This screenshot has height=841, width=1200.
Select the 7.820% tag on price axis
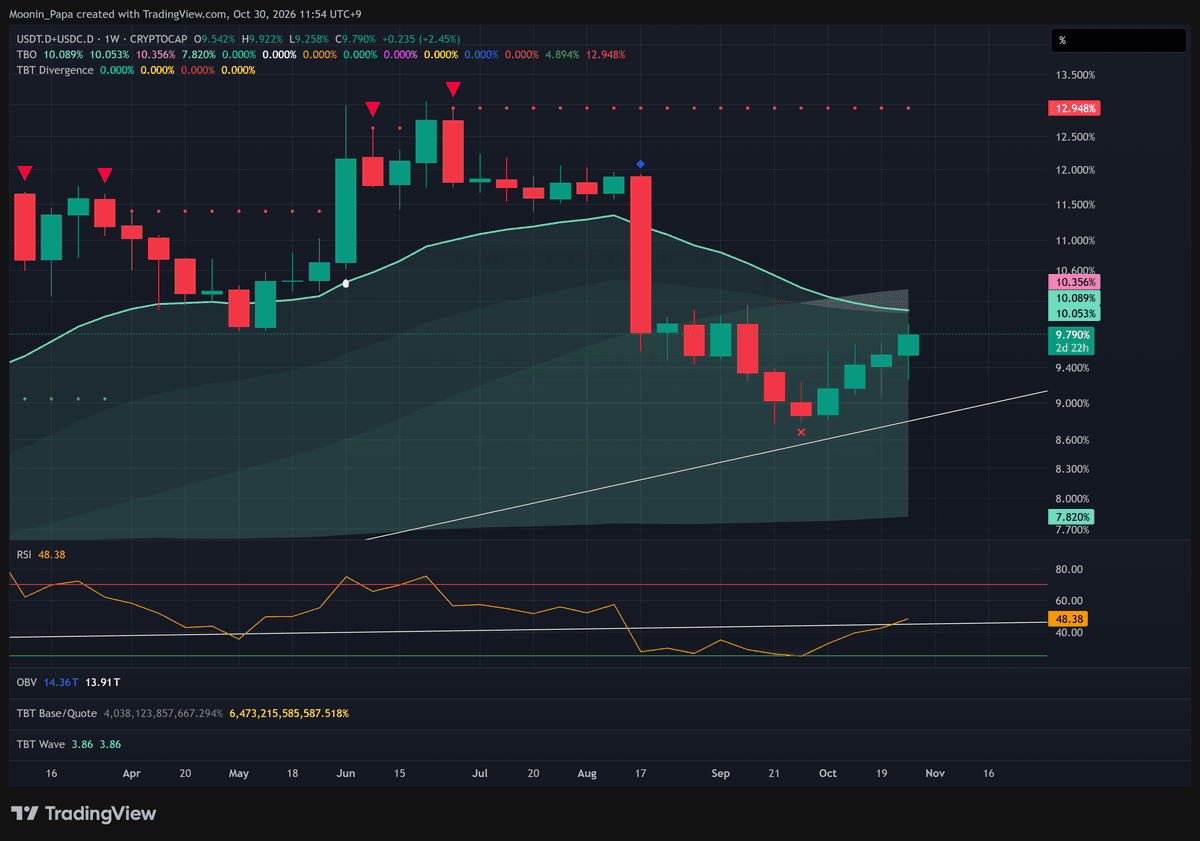coord(1071,517)
